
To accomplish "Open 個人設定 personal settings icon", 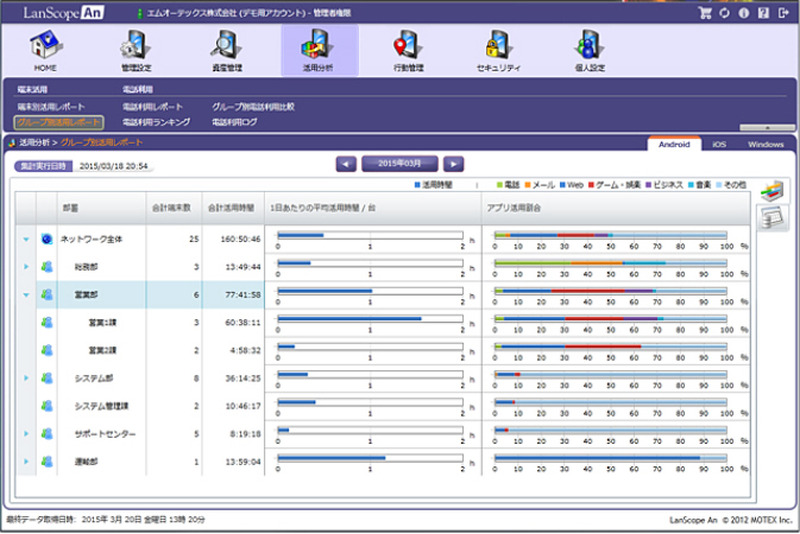I will point(590,48).
